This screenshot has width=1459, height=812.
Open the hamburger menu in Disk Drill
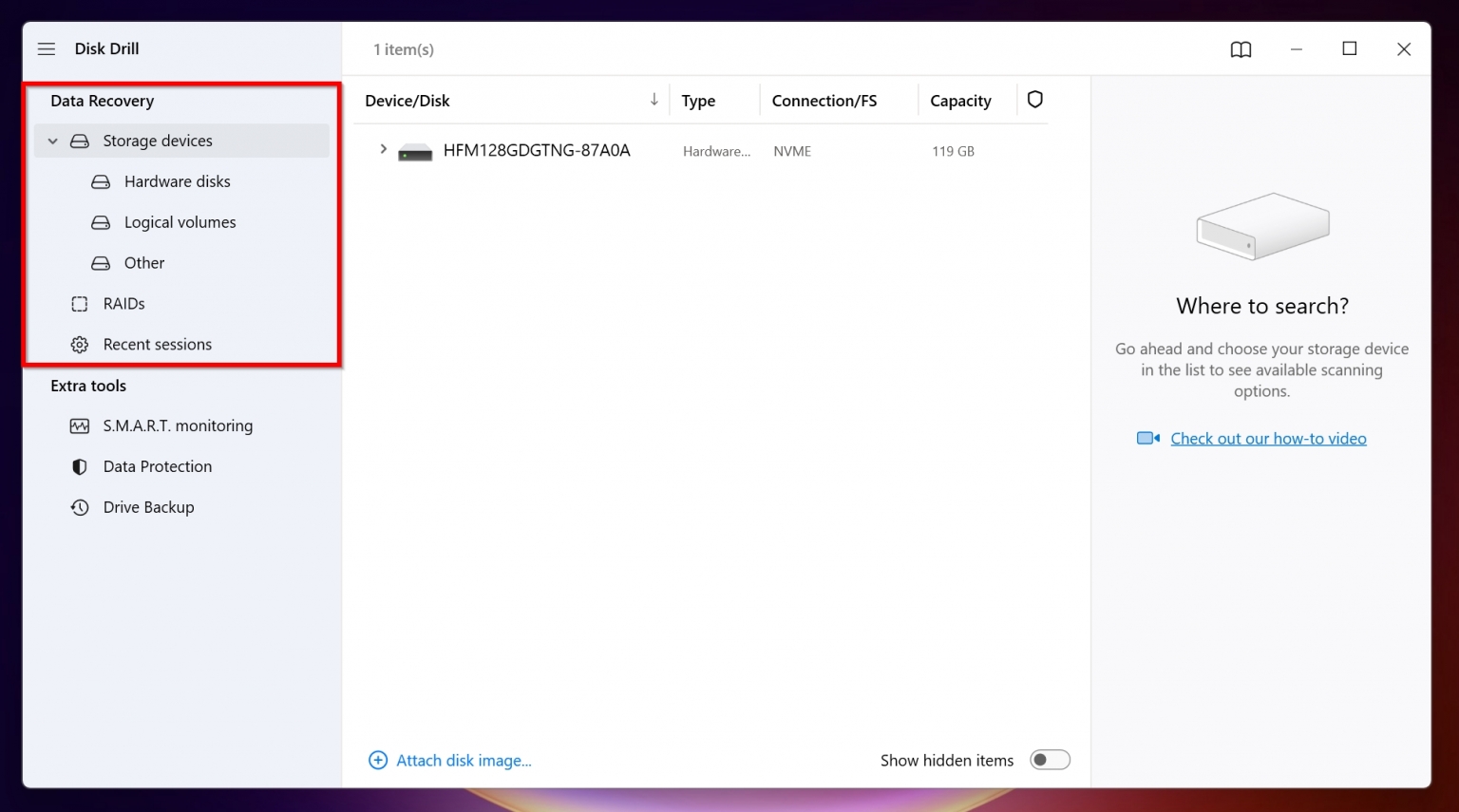(46, 48)
